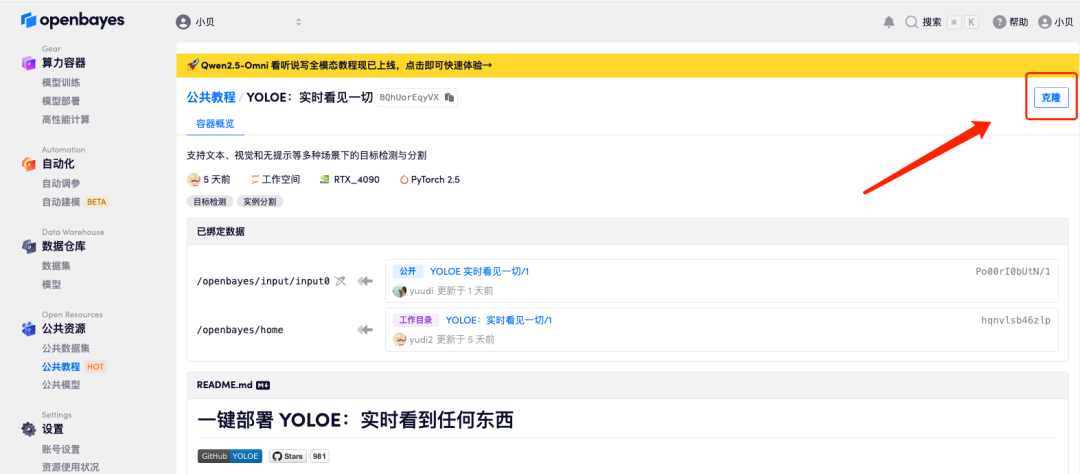Viewport: 1080px width, 474px height.
Task: Click the OpenBayes logo
Action: [x=72, y=20]
